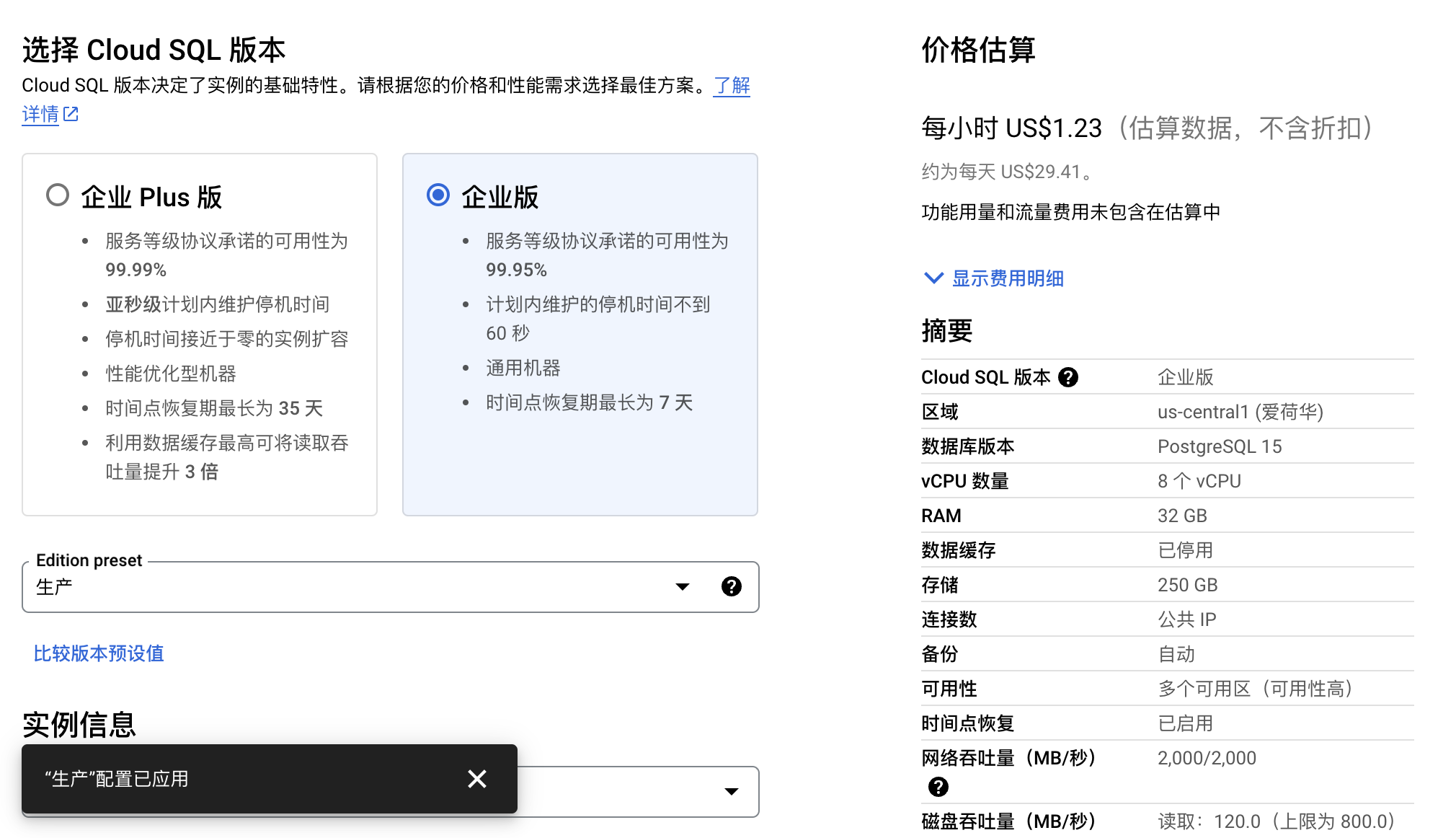Open the dropdown arrow below 实例信息
1456x838 pixels.
[732, 792]
